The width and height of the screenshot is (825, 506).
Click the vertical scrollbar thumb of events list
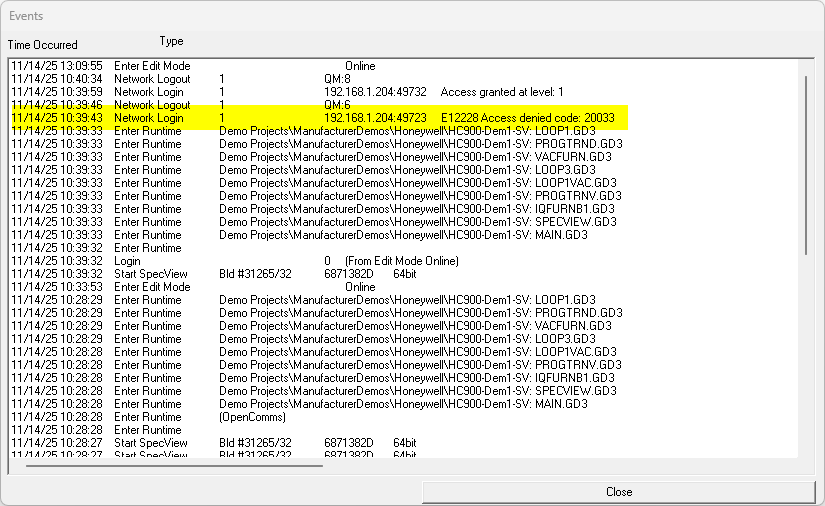coord(806,166)
